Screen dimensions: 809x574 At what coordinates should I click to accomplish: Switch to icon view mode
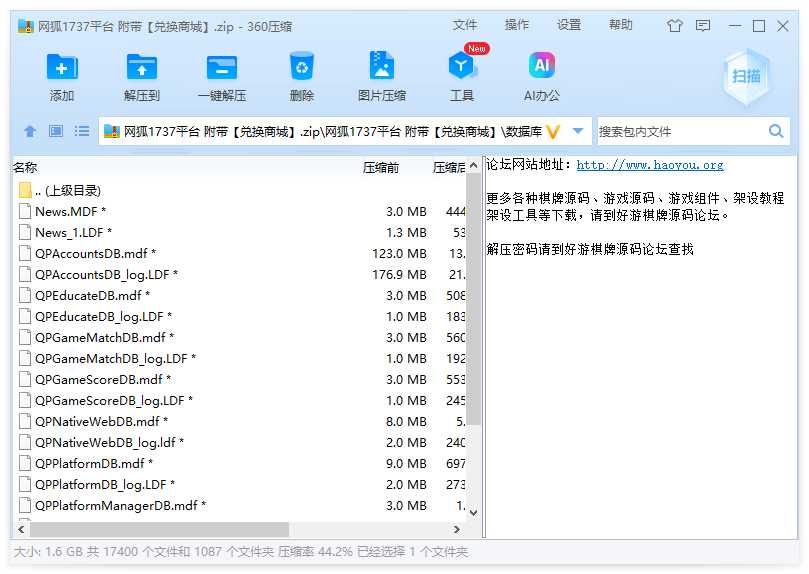[56, 131]
